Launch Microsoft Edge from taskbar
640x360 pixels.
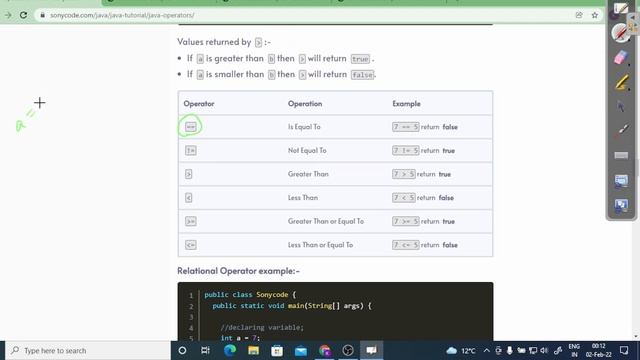230,350
